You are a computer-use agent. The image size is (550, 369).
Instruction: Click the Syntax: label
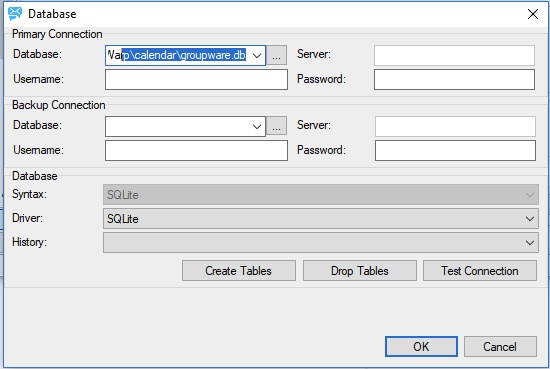coord(29,194)
